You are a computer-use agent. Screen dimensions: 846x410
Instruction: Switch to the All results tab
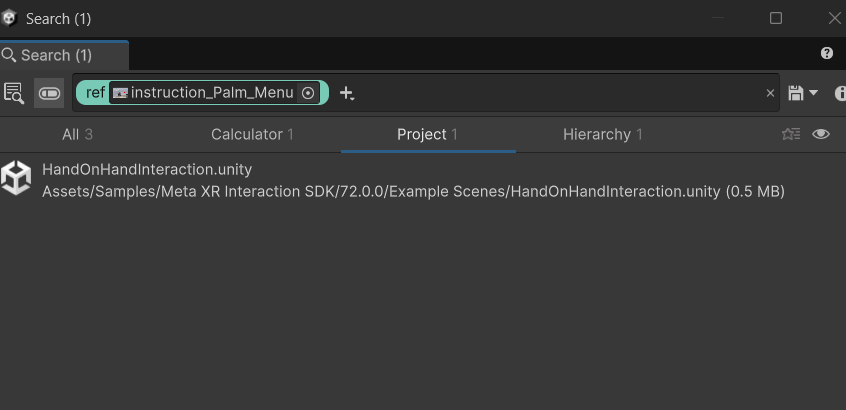coord(77,134)
